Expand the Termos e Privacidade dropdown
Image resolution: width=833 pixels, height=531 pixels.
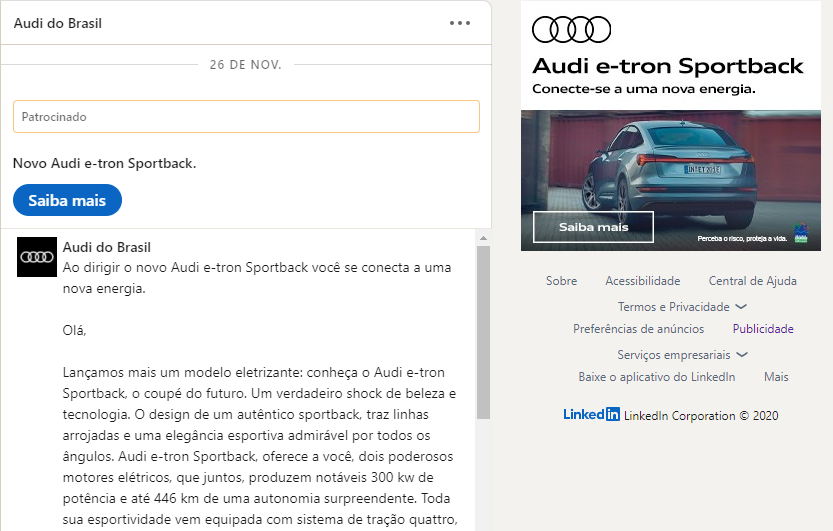tap(683, 307)
